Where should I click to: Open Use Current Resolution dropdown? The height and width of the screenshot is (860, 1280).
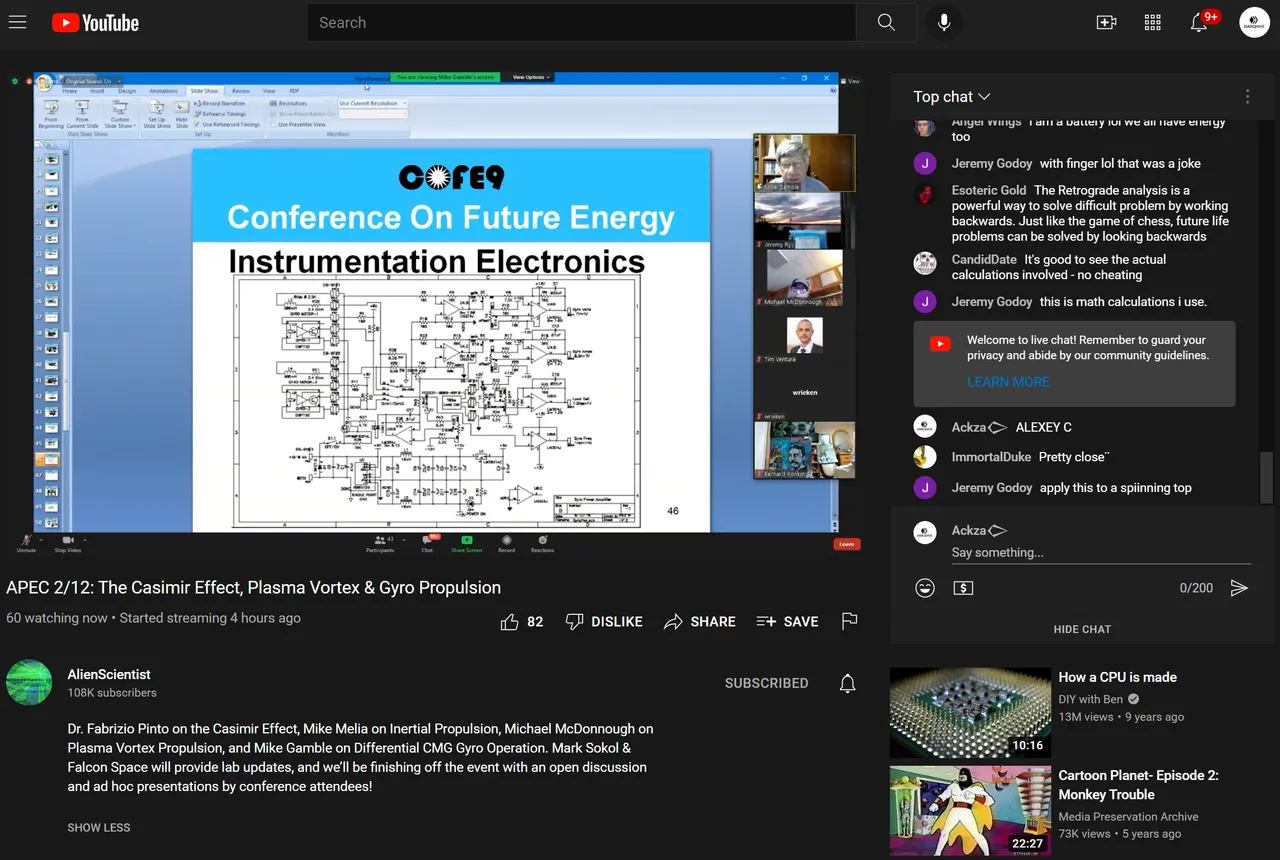pyautogui.click(x=373, y=103)
